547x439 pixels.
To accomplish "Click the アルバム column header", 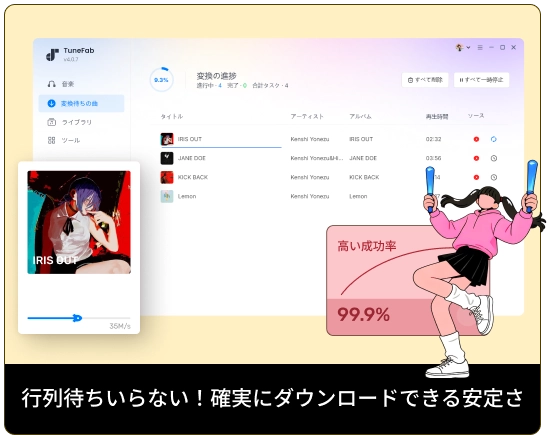I will 360,117.
